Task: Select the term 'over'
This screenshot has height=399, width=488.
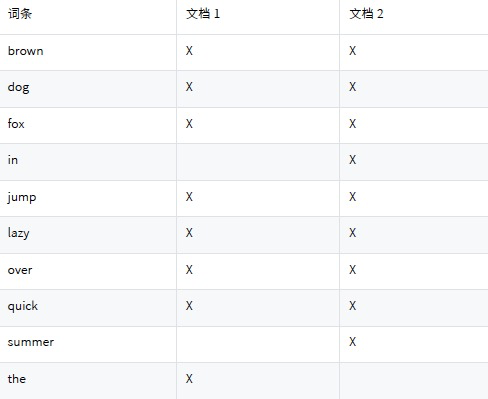Action: click(x=20, y=270)
